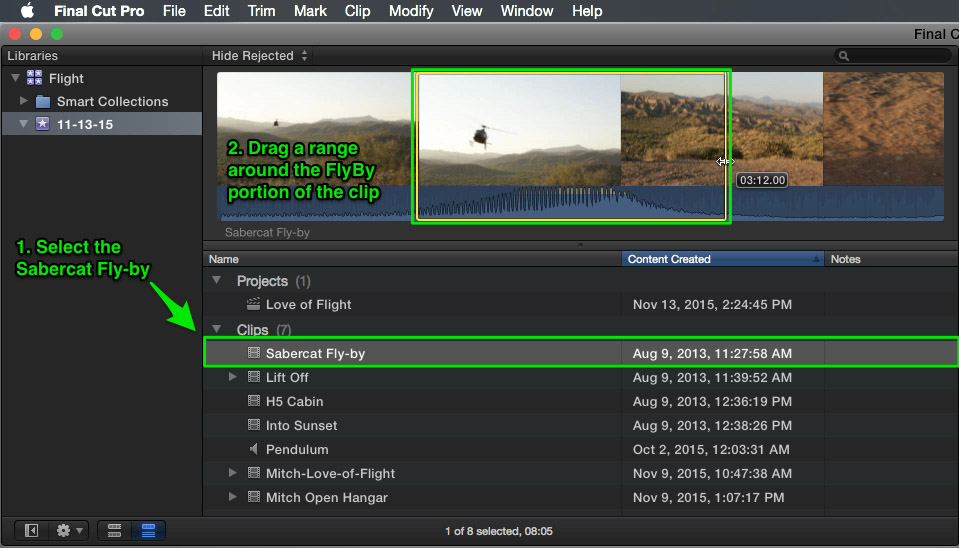Select the Flight library icon
This screenshot has width=959, height=548.
point(35,78)
